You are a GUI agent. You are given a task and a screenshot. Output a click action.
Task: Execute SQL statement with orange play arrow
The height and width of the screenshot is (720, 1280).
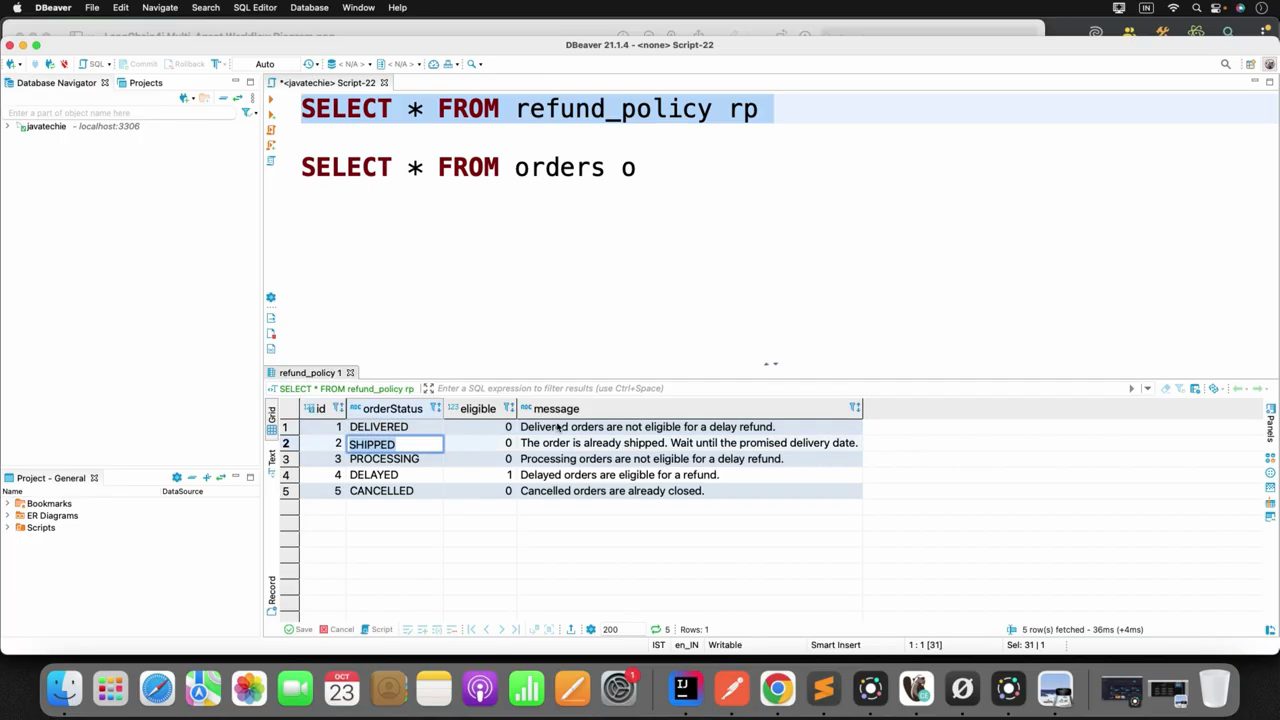tap(271, 99)
